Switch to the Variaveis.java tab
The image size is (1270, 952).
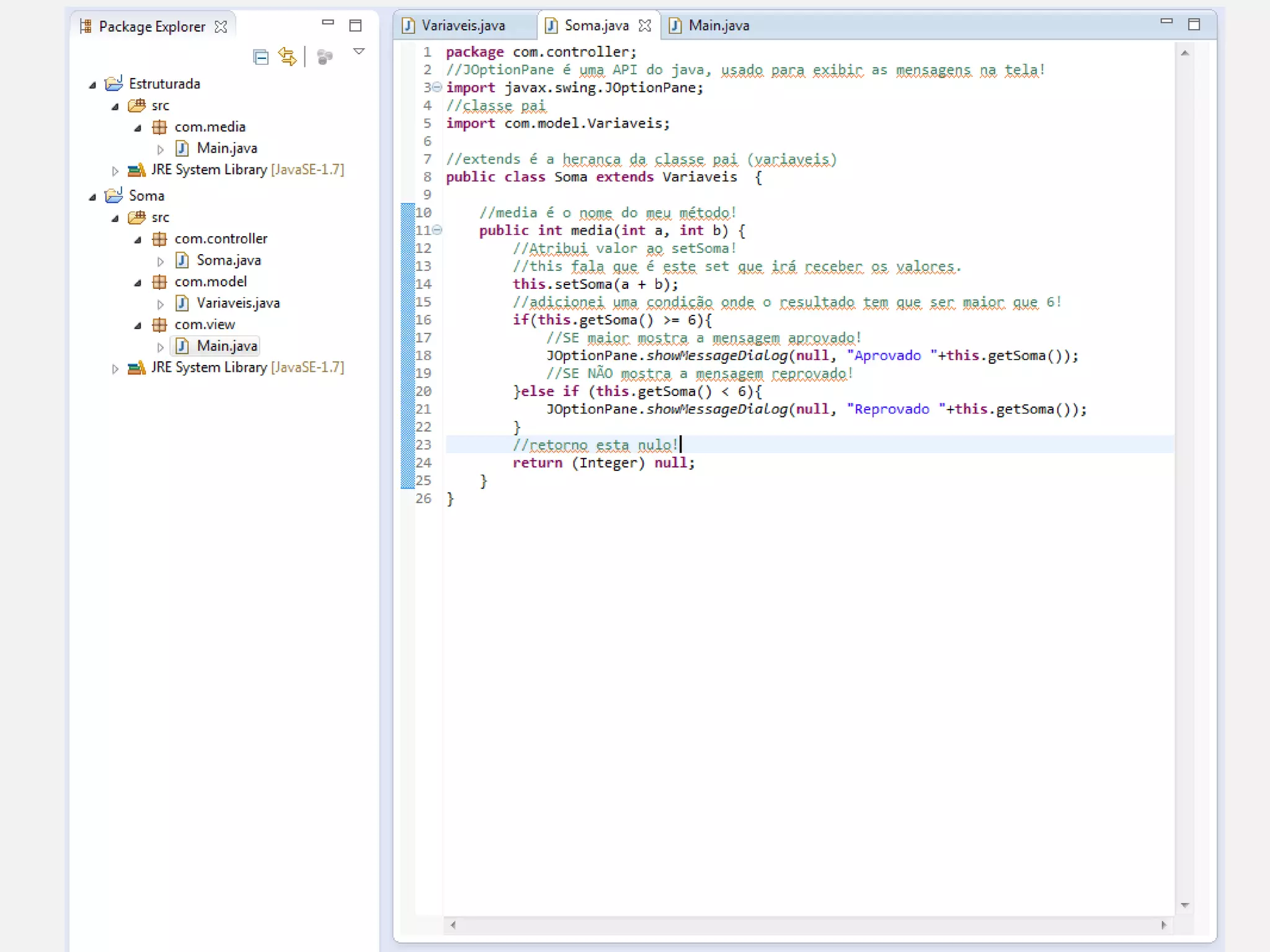click(x=463, y=25)
